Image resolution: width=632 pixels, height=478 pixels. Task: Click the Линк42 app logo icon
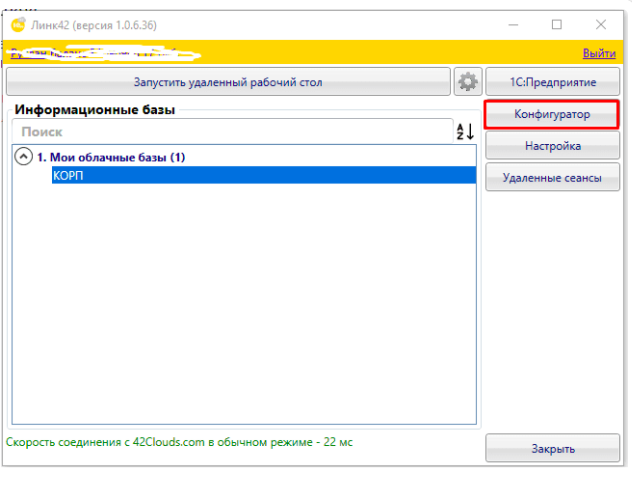pyautogui.click(x=18, y=25)
